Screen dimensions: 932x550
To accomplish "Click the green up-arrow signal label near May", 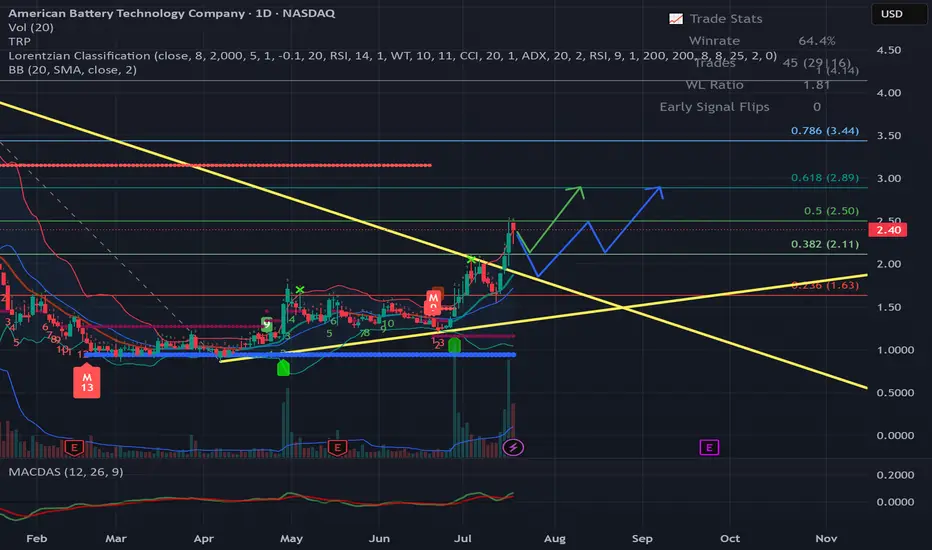I will [284, 368].
